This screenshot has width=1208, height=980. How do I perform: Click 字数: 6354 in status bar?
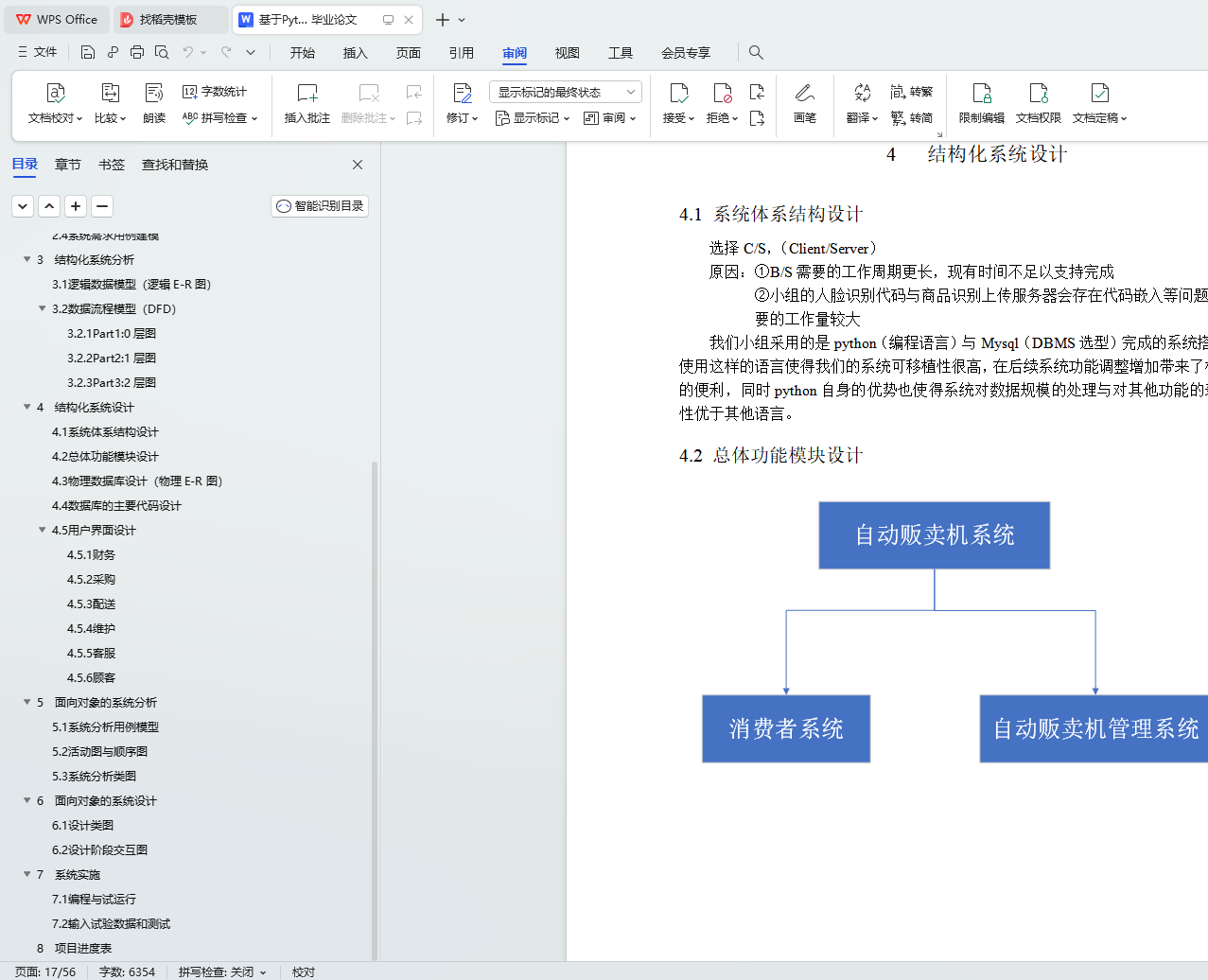tap(128, 971)
